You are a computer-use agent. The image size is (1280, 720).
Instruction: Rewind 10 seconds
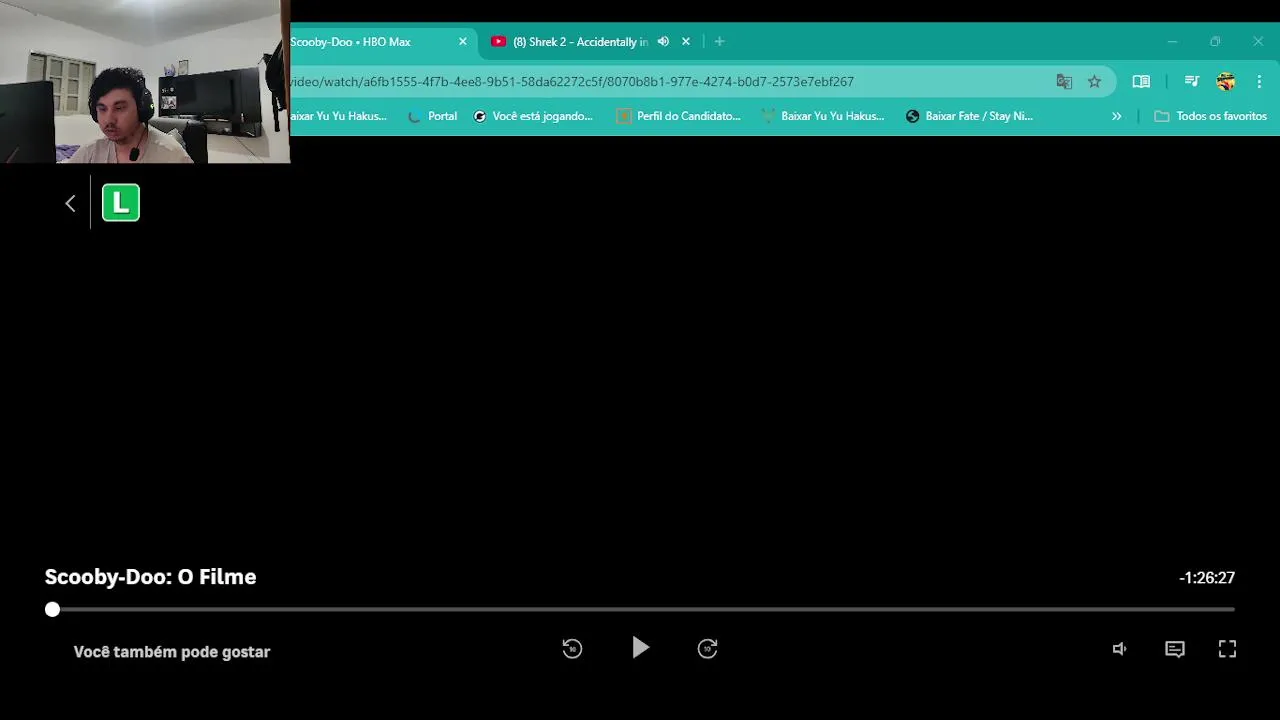572,648
